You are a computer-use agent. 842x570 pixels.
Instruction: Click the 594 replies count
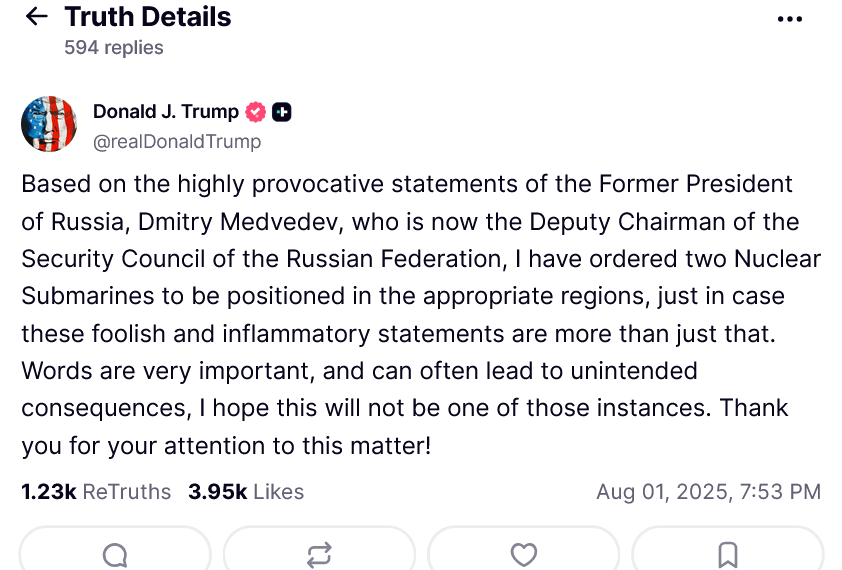point(113,47)
